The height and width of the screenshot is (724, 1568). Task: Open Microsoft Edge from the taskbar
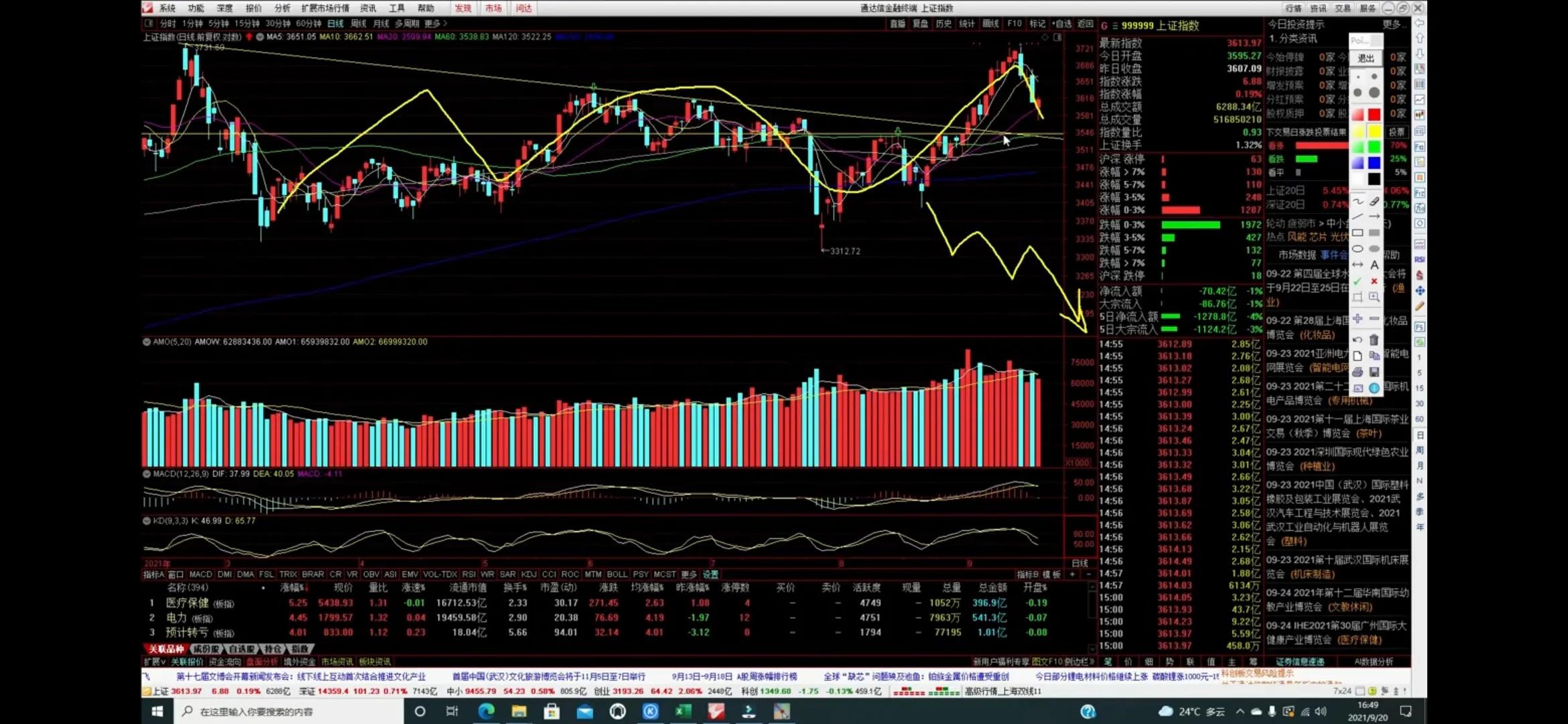pyautogui.click(x=486, y=711)
